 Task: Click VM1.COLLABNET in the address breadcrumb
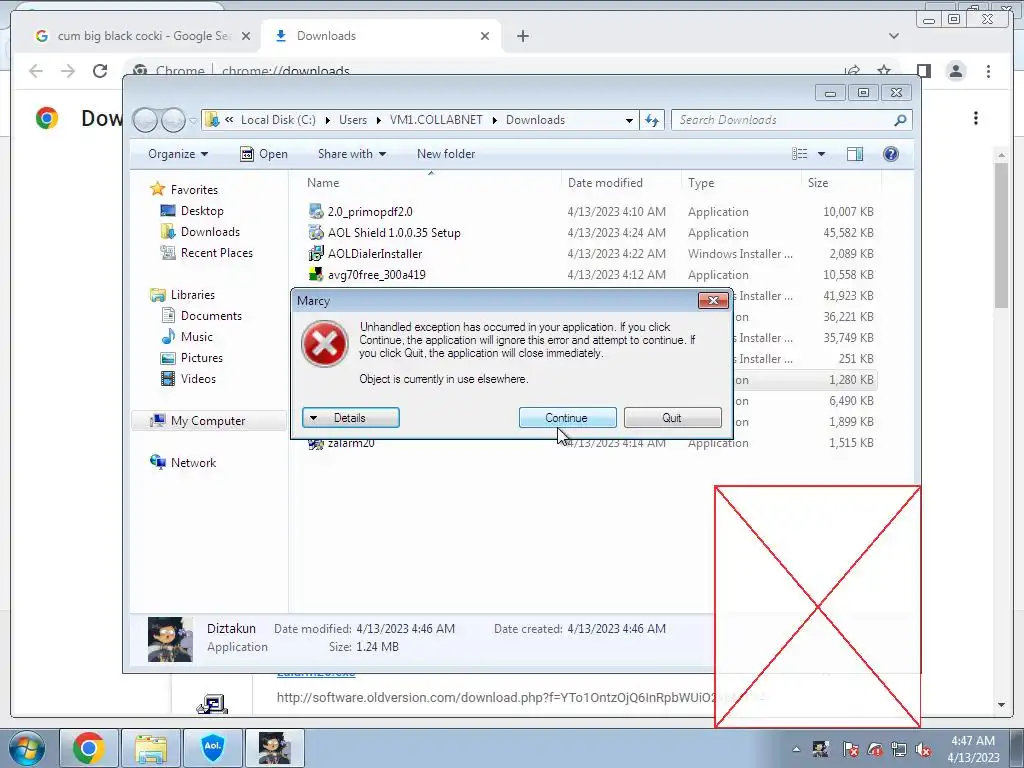(436, 120)
